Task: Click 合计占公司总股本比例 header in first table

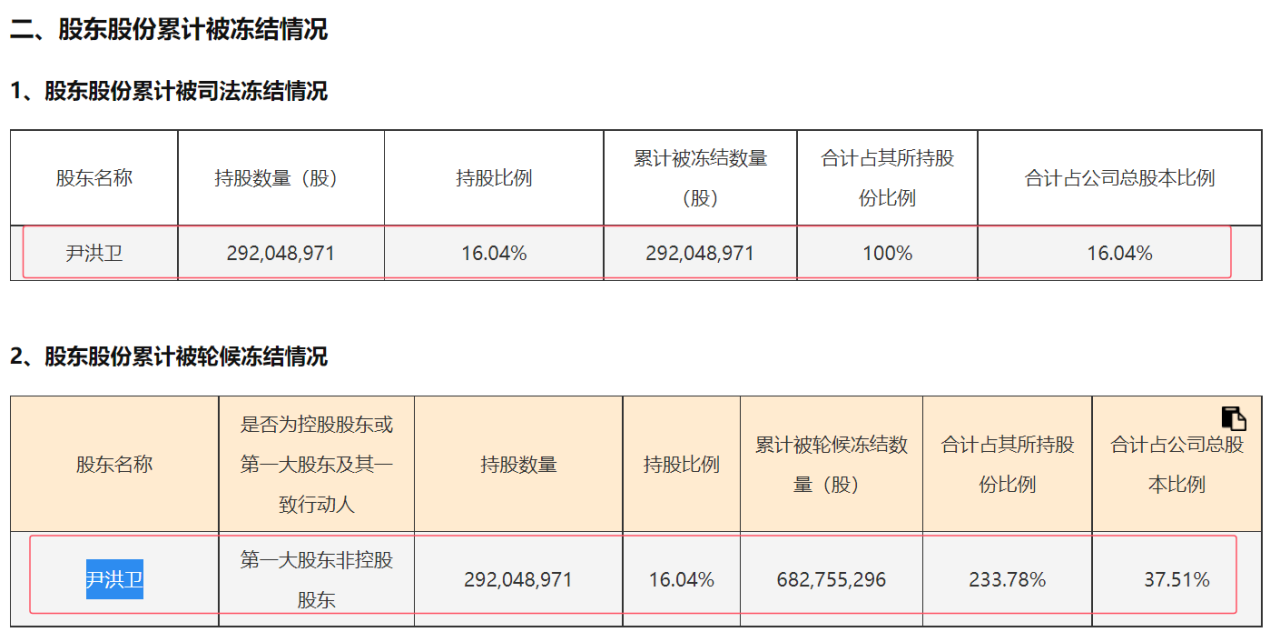Action: click(x=1119, y=178)
